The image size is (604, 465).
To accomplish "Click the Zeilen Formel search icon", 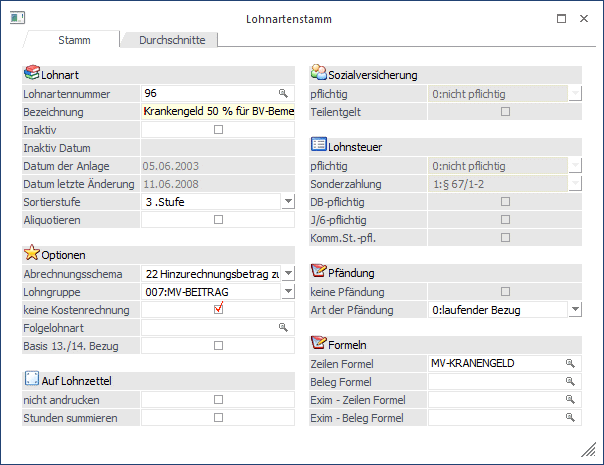I will [x=569, y=363].
